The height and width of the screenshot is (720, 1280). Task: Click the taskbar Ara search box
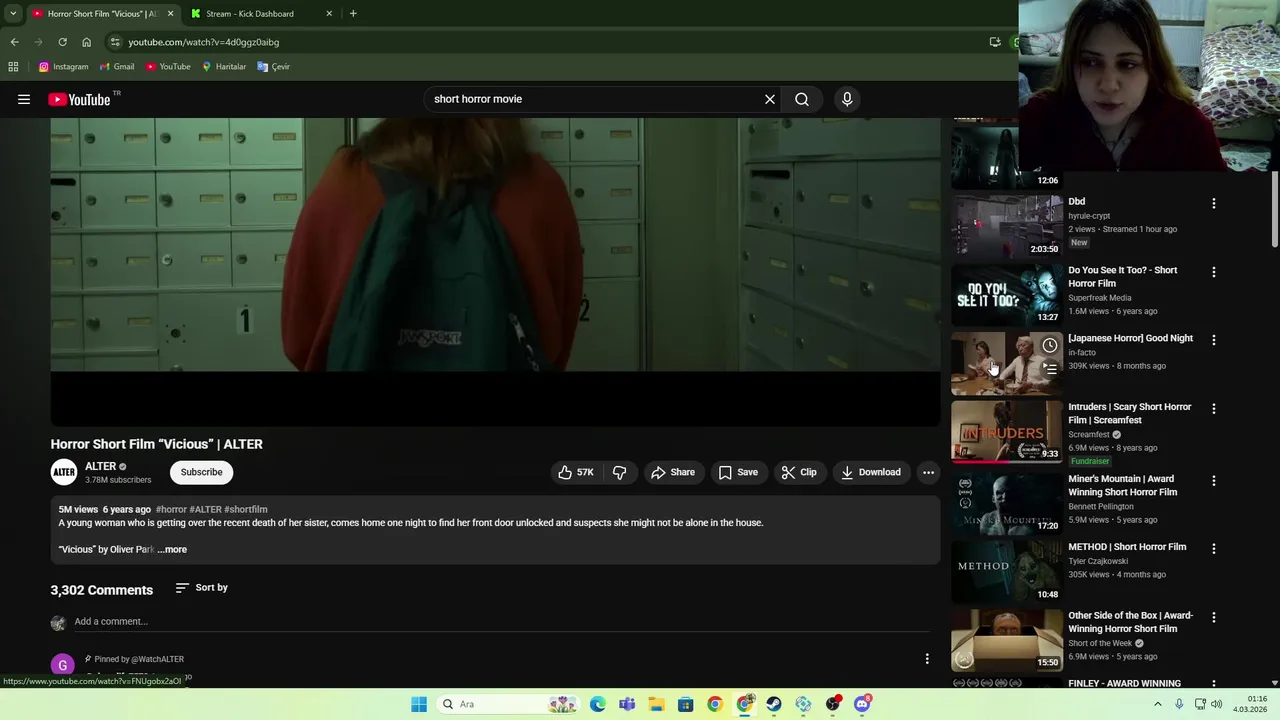(508, 704)
